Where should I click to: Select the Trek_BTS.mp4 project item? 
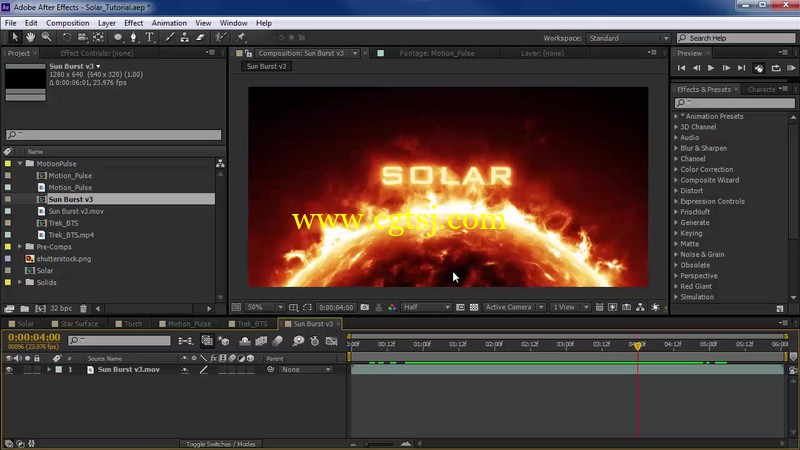tap(71, 235)
